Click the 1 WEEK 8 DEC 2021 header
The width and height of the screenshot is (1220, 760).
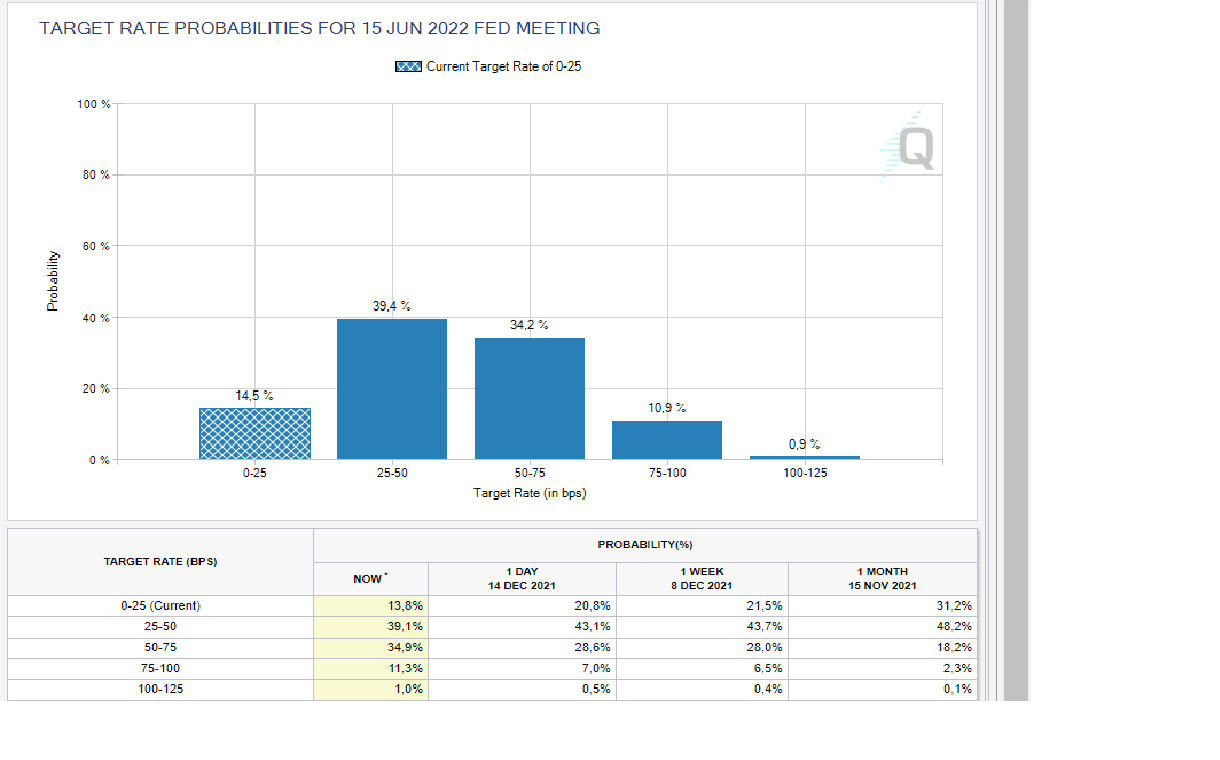click(x=702, y=578)
